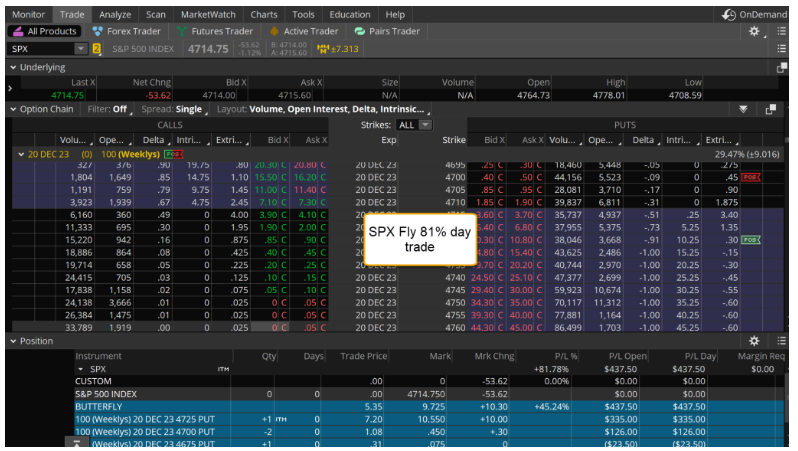Click the All Products button
Screen dimensions: 798x451
click(44, 32)
